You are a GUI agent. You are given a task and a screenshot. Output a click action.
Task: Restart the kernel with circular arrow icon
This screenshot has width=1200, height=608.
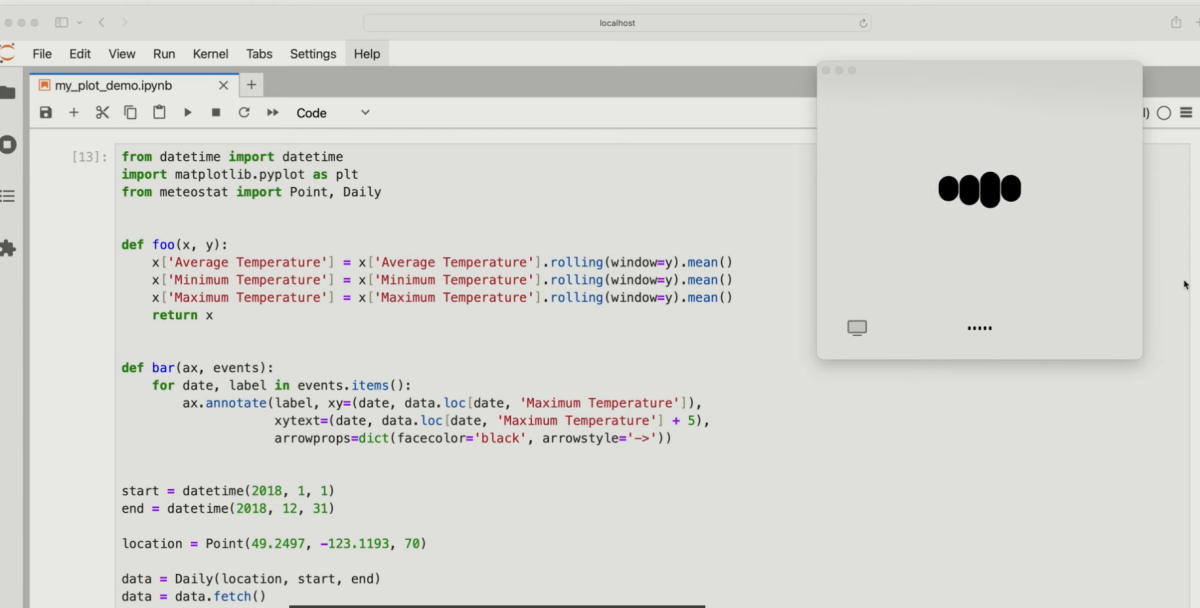(243, 113)
